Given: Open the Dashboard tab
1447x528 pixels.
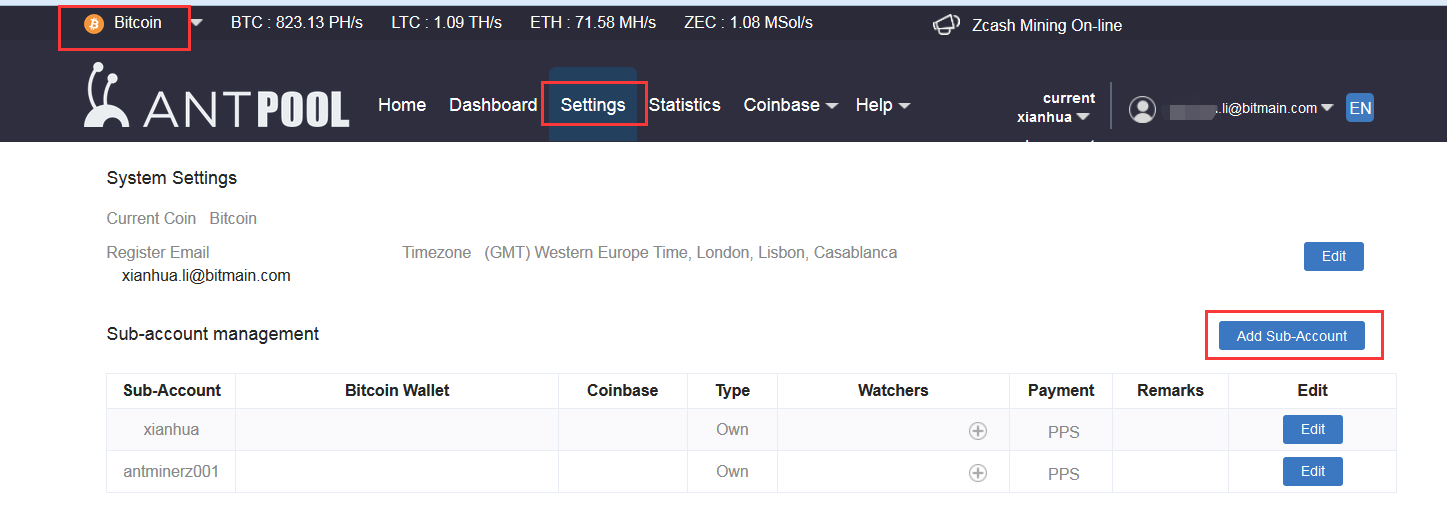Looking at the screenshot, I should tap(493, 105).
